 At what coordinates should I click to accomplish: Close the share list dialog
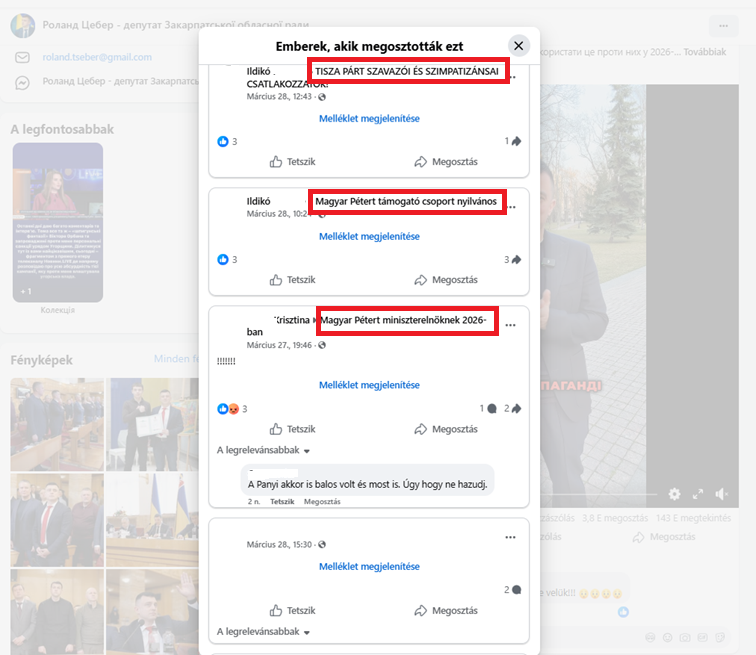pos(518,45)
